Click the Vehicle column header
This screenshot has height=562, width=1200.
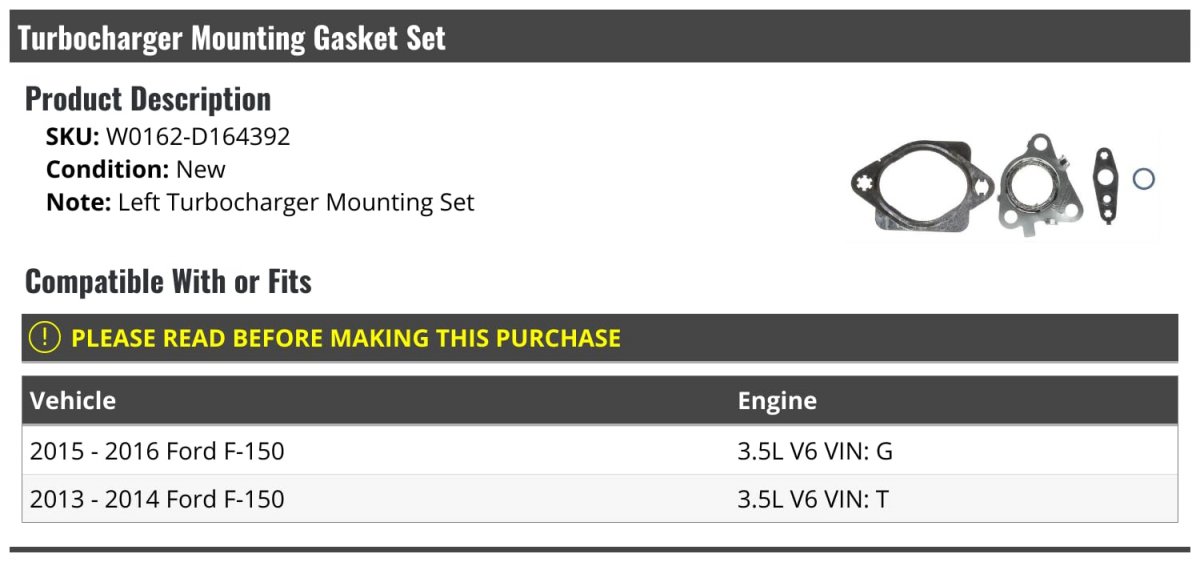73,401
